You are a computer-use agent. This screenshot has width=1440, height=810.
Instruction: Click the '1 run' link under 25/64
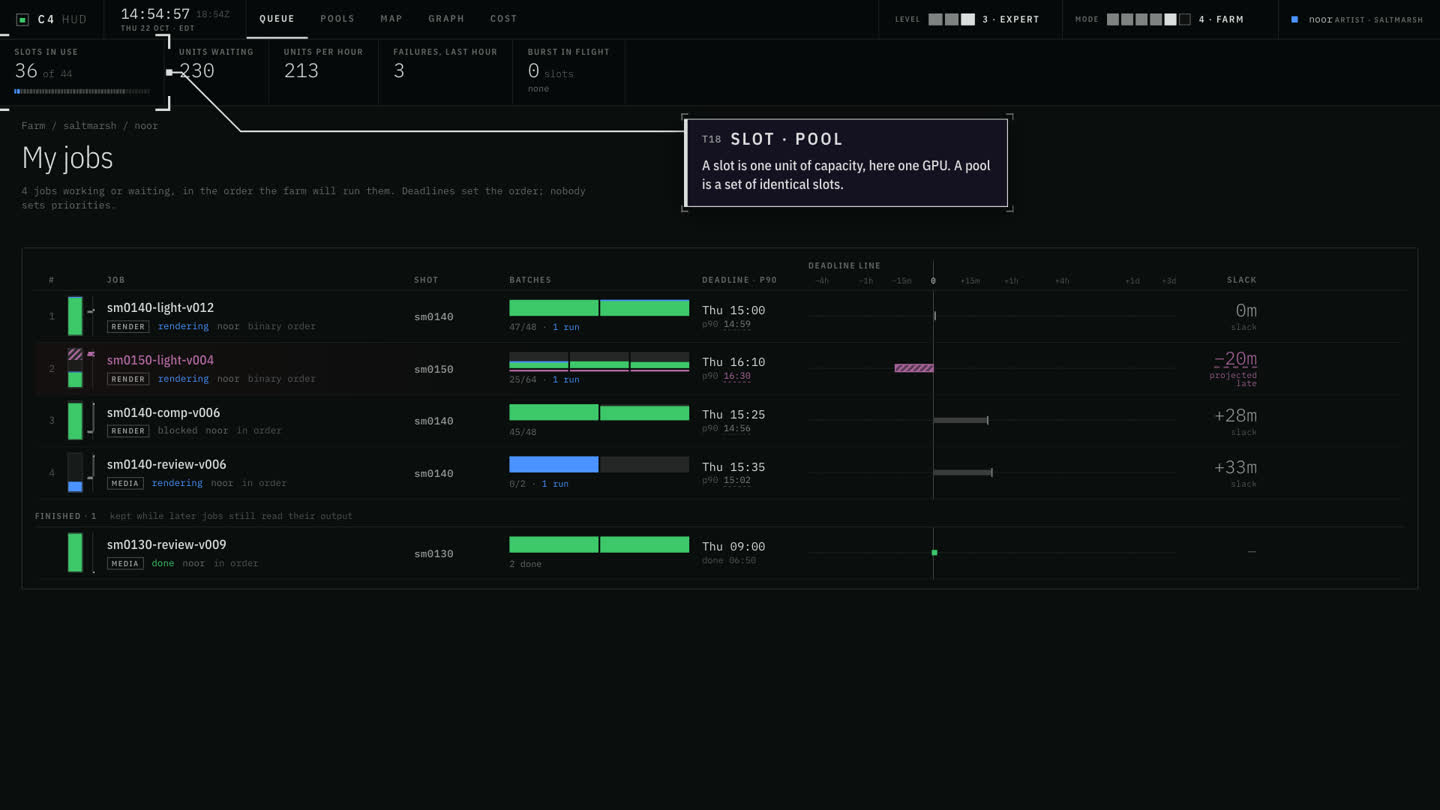(x=566, y=380)
